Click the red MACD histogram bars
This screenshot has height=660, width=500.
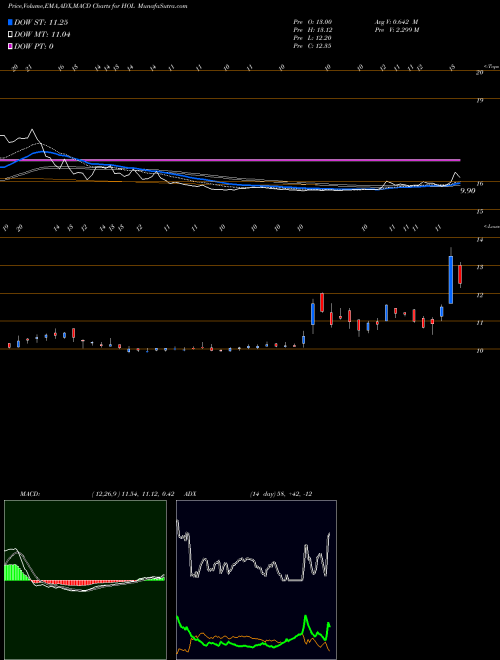(84, 583)
